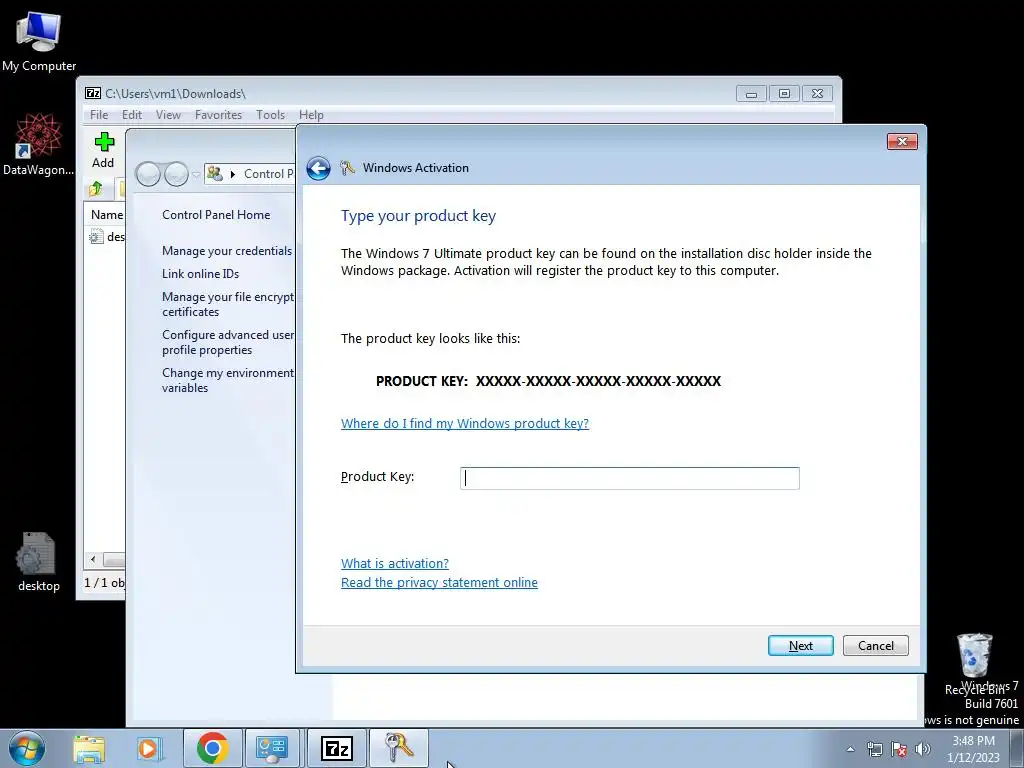Open Action Center flag icon in tray
Screen dimensions: 1024x768
(x=899, y=749)
